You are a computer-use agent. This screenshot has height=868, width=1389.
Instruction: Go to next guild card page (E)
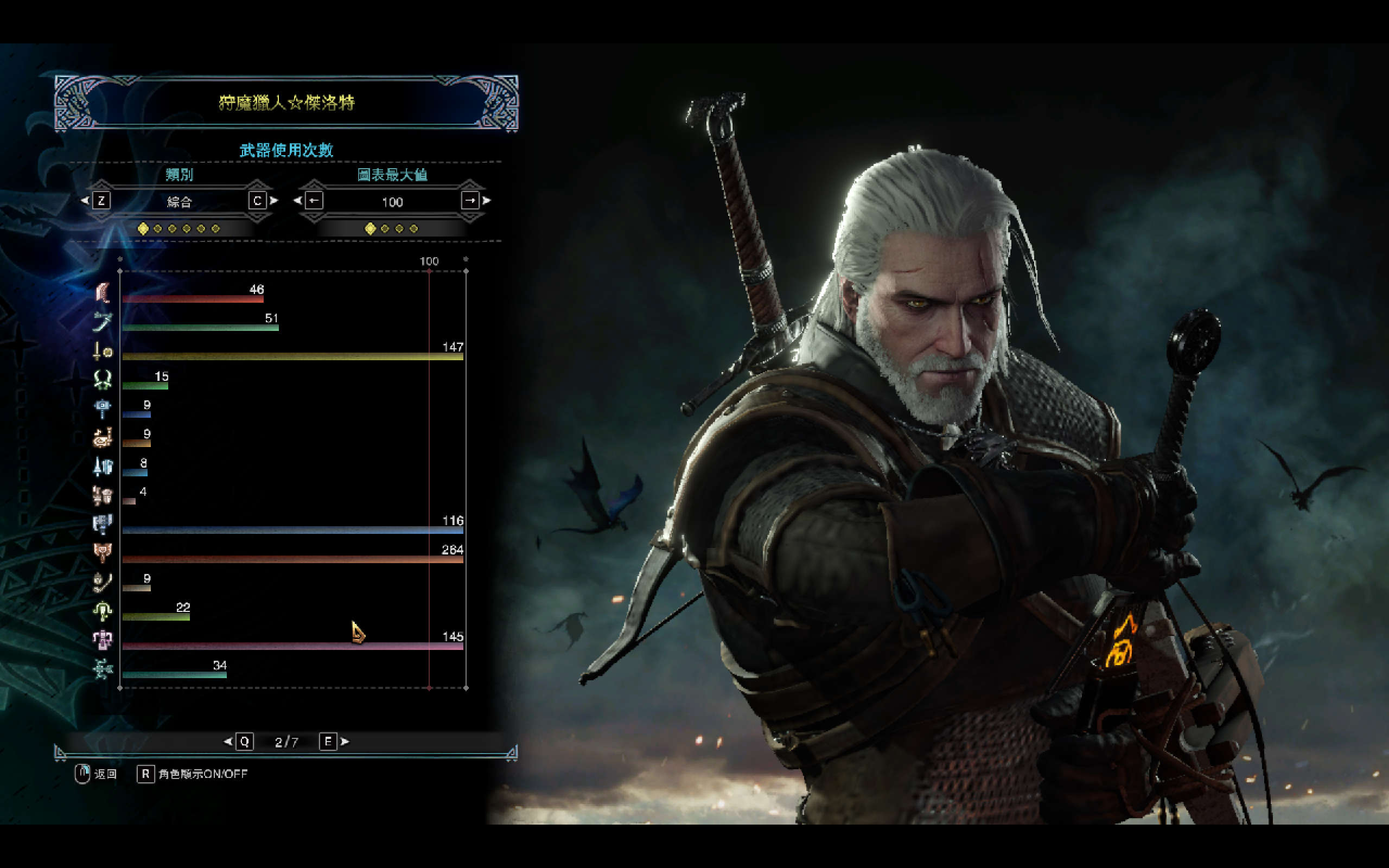328,742
